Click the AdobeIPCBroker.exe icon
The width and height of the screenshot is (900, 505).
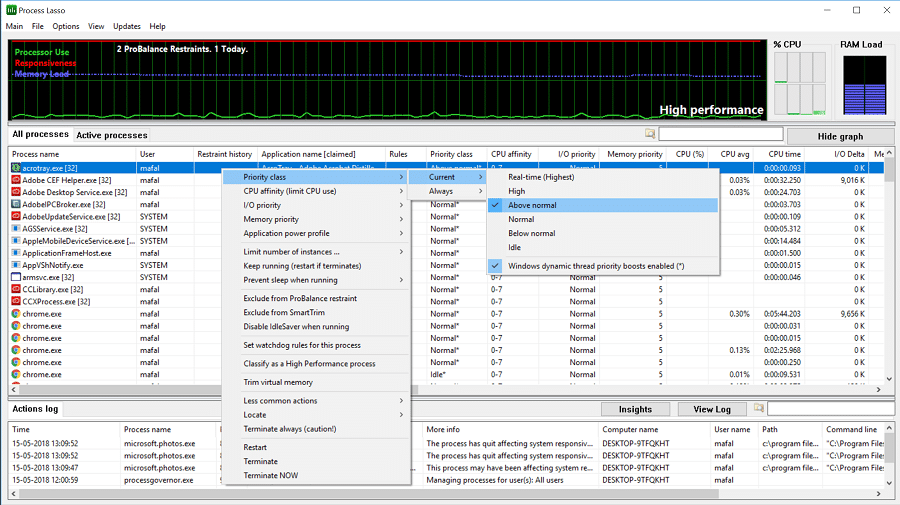16,204
